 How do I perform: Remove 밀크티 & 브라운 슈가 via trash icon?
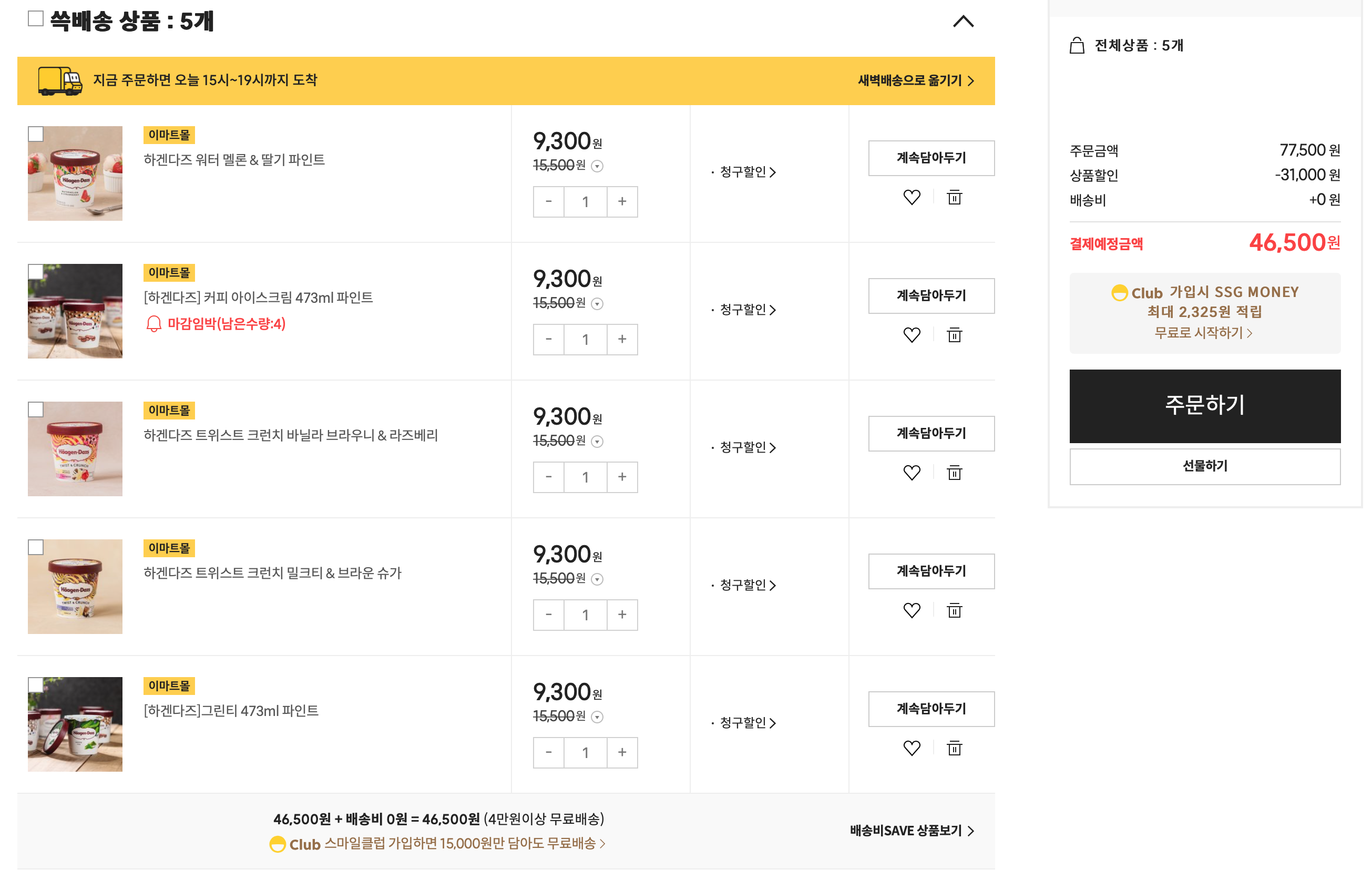[954, 610]
